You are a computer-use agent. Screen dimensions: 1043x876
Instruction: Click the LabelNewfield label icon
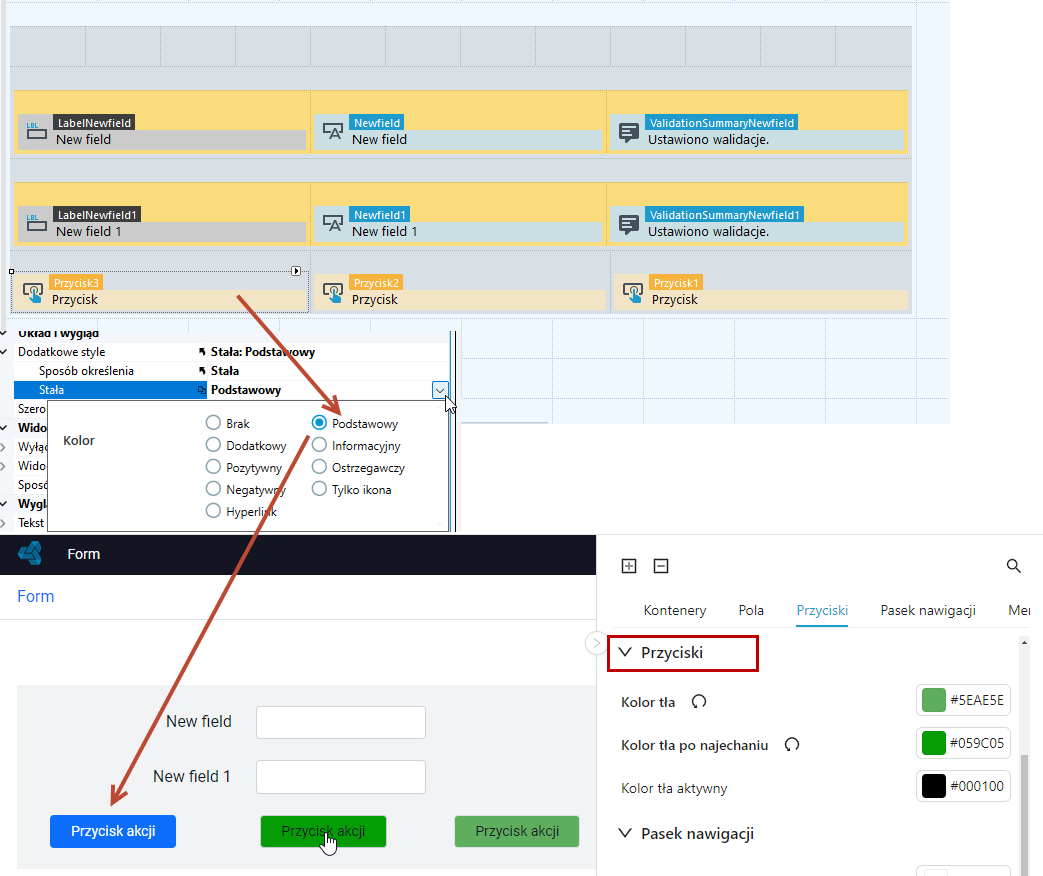pyautogui.click(x=37, y=130)
